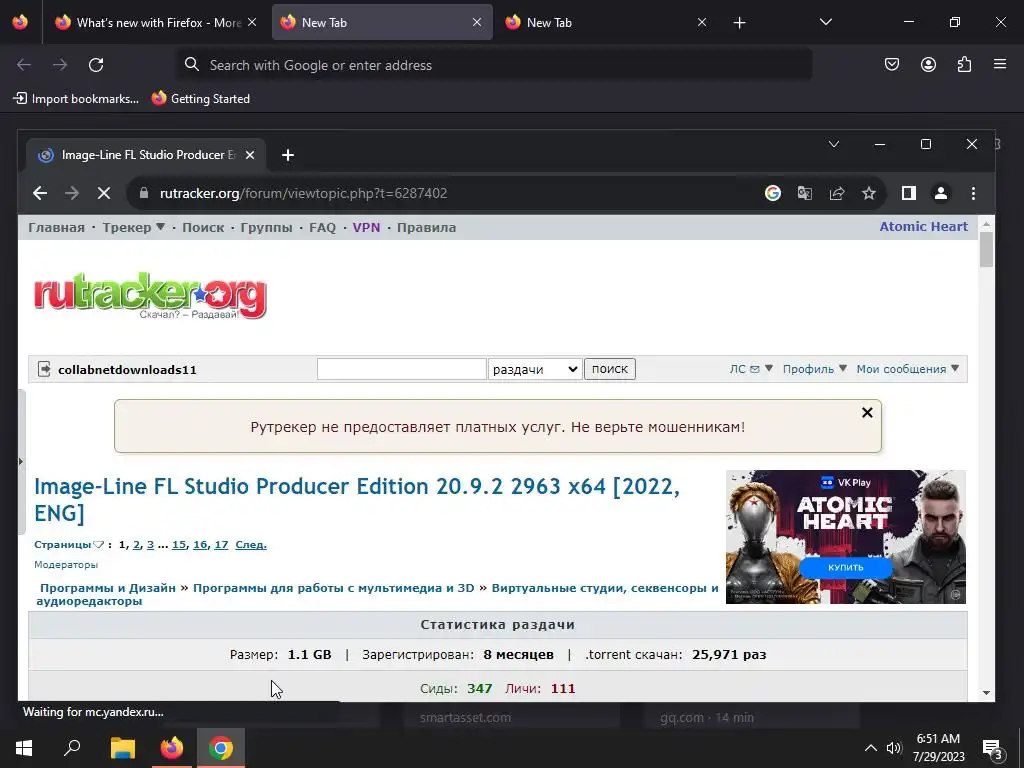Expand the Страницы page selector arrow
1024x768 pixels.
(x=98, y=545)
